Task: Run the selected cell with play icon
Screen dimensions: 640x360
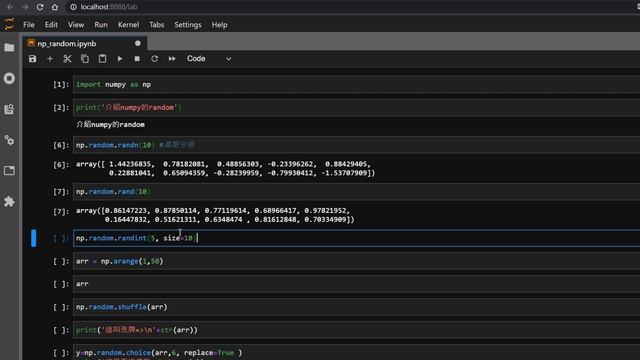Action: (x=120, y=59)
